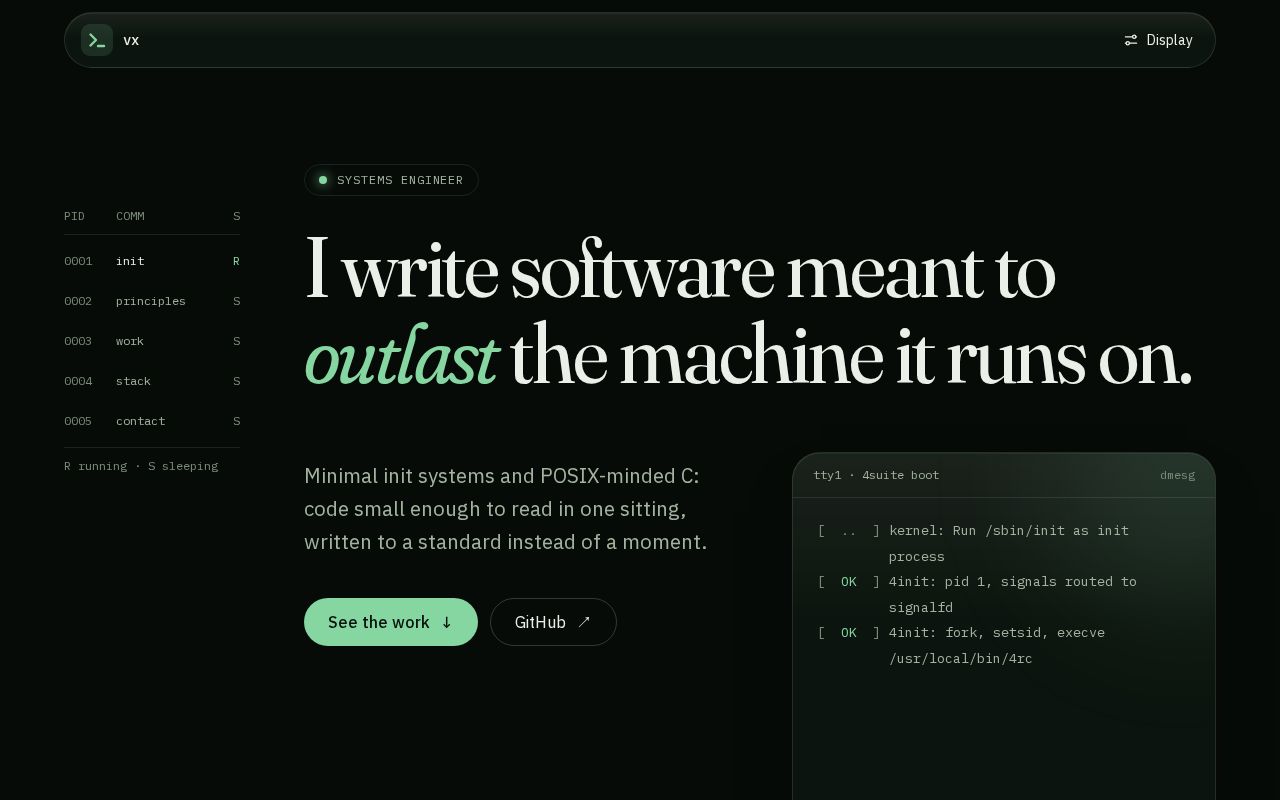Click the Display sliders icon

(x=1131, y=40)
